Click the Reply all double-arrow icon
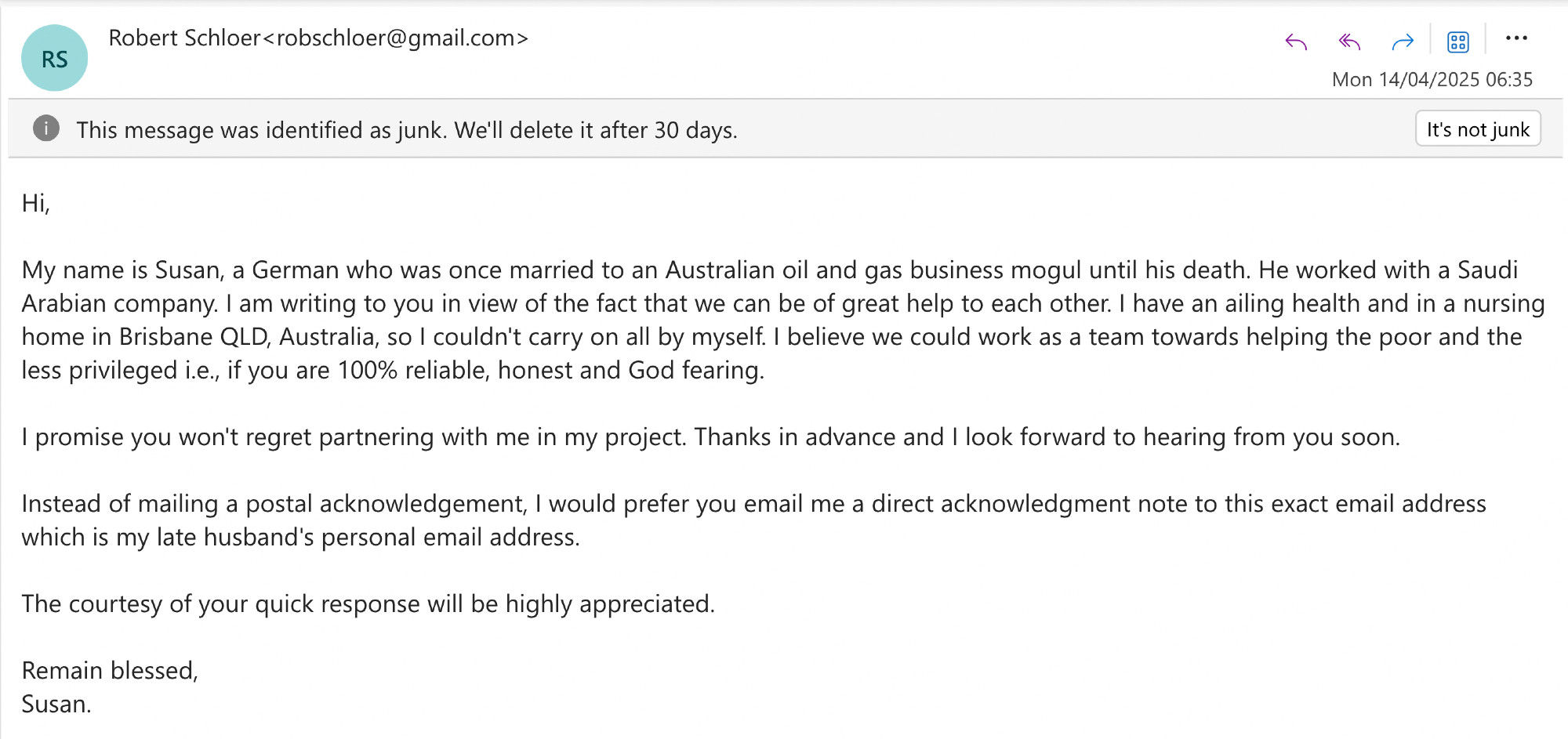 [x=1348, y=42]
